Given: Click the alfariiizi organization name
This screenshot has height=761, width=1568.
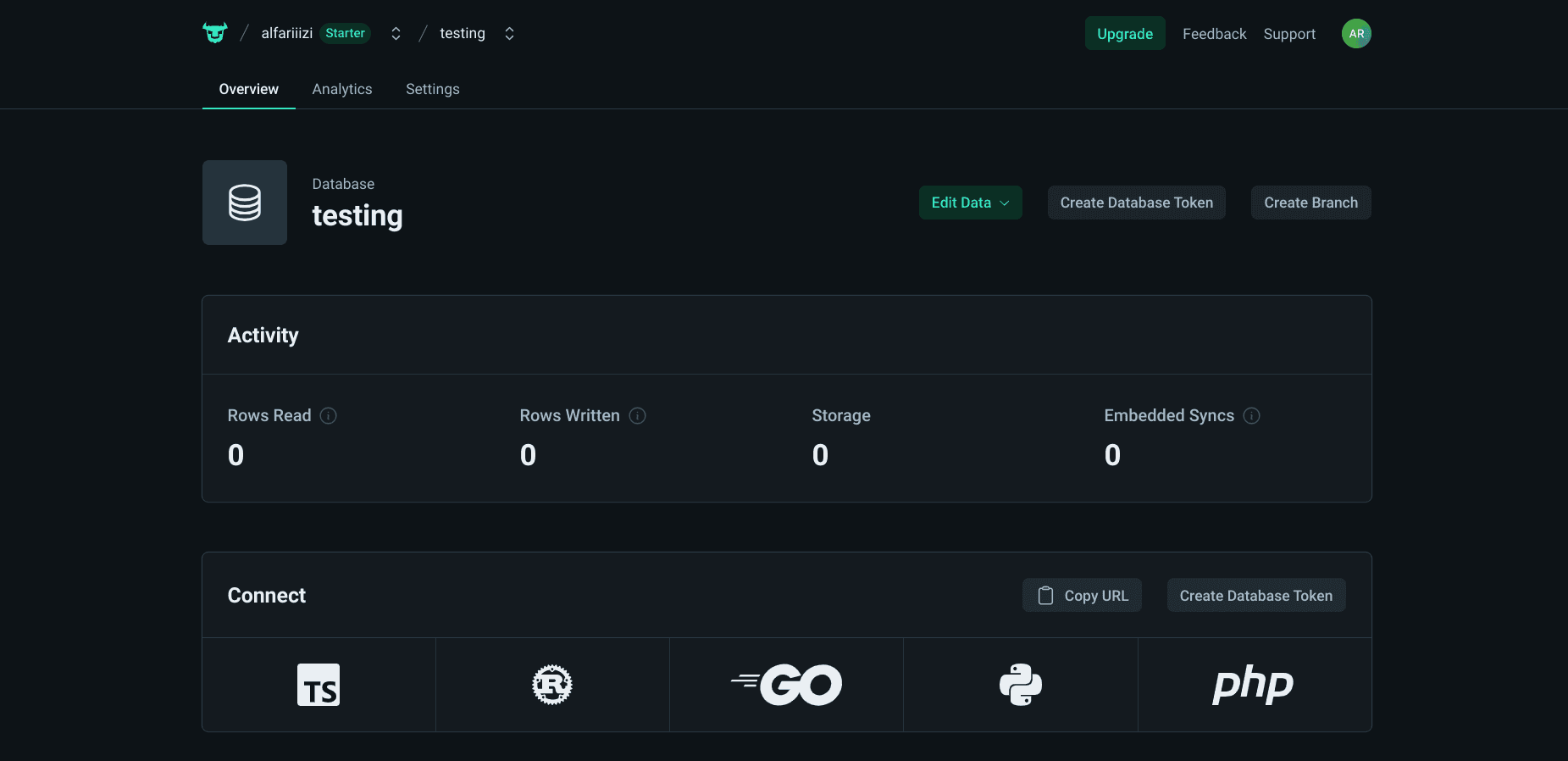Looking at the screenshot, I should [287, 33].
